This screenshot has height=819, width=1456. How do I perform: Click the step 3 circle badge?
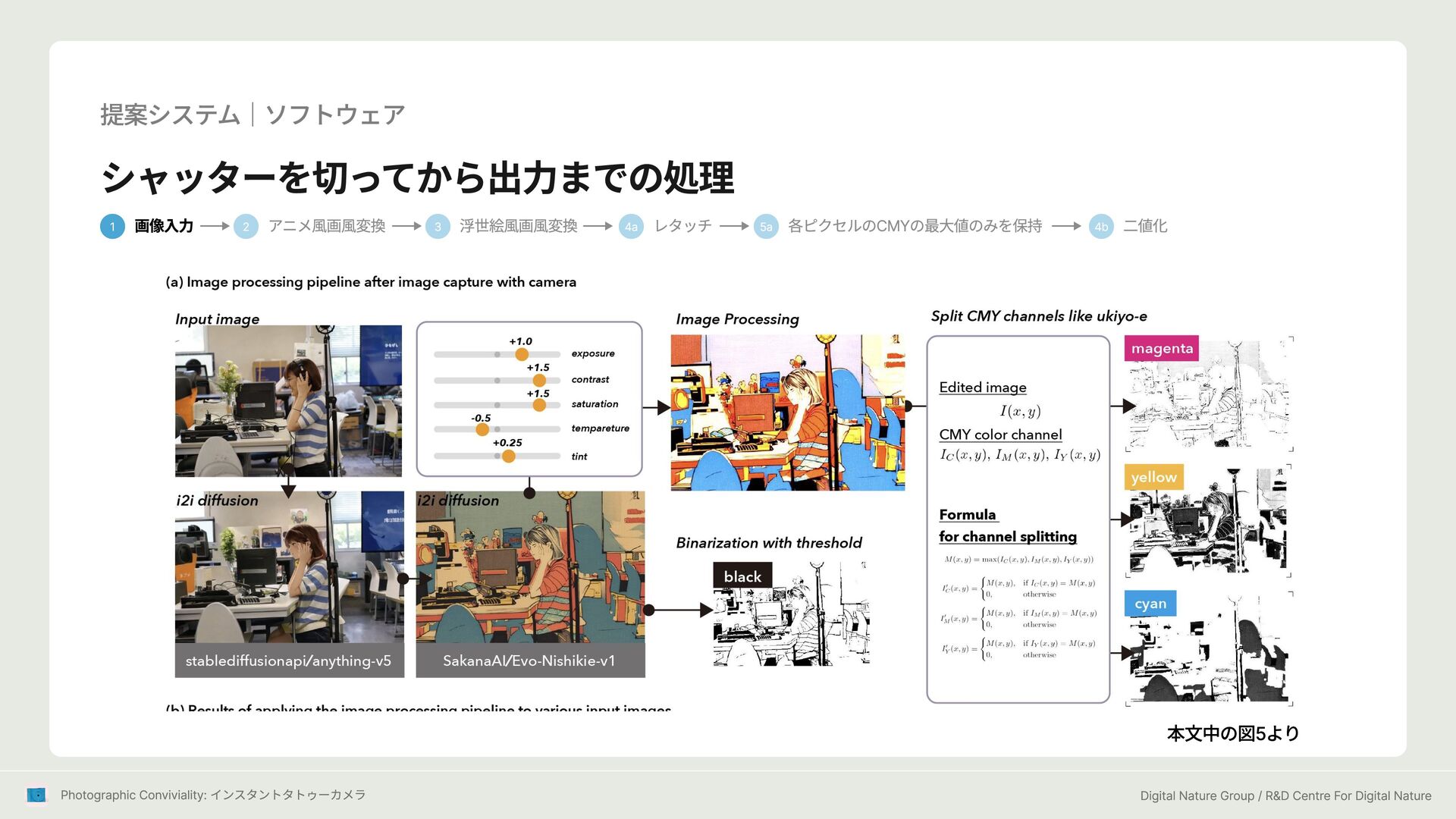pos(438,226)
